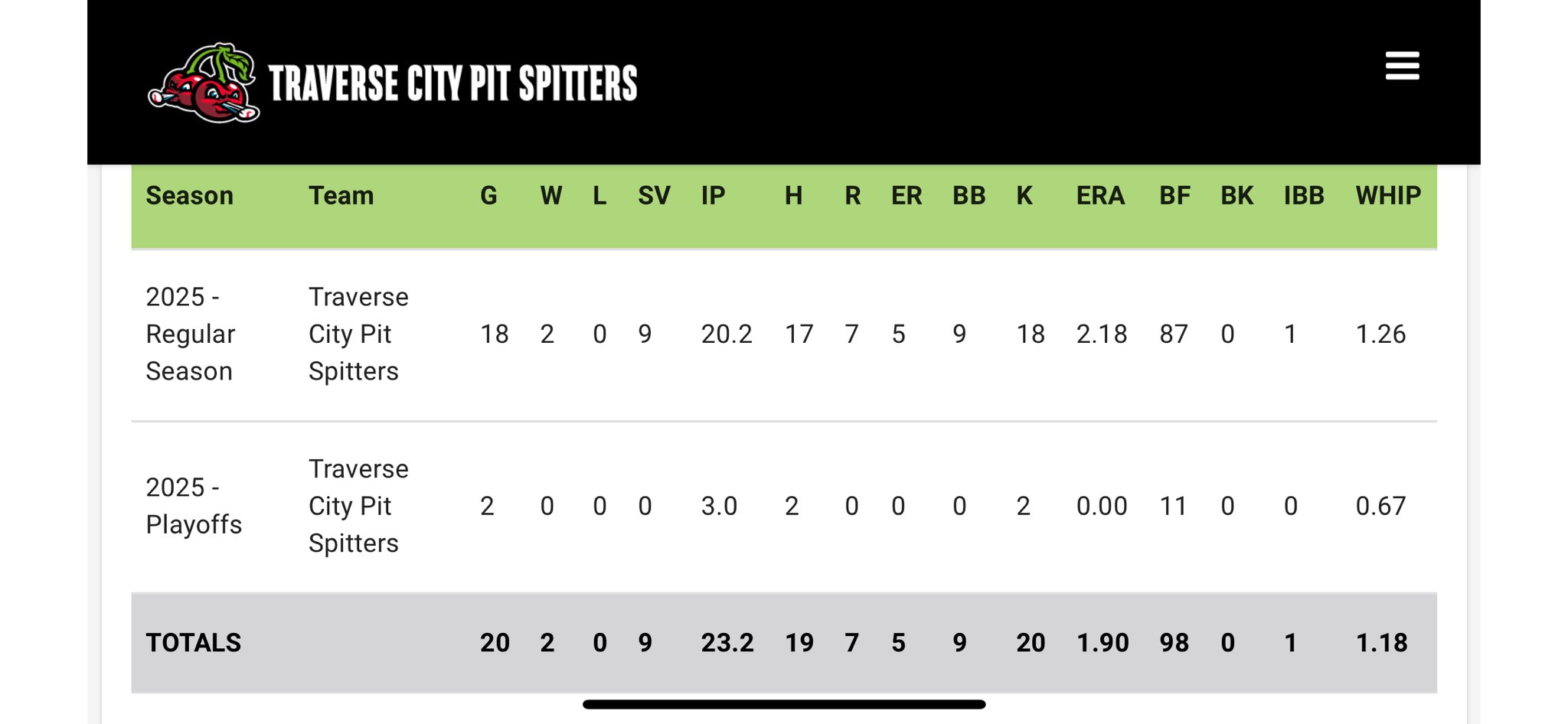Sort by the WHIP column header
Image resolution: width=1568 pixels, height=724 pixels.
click(1388, 196)
